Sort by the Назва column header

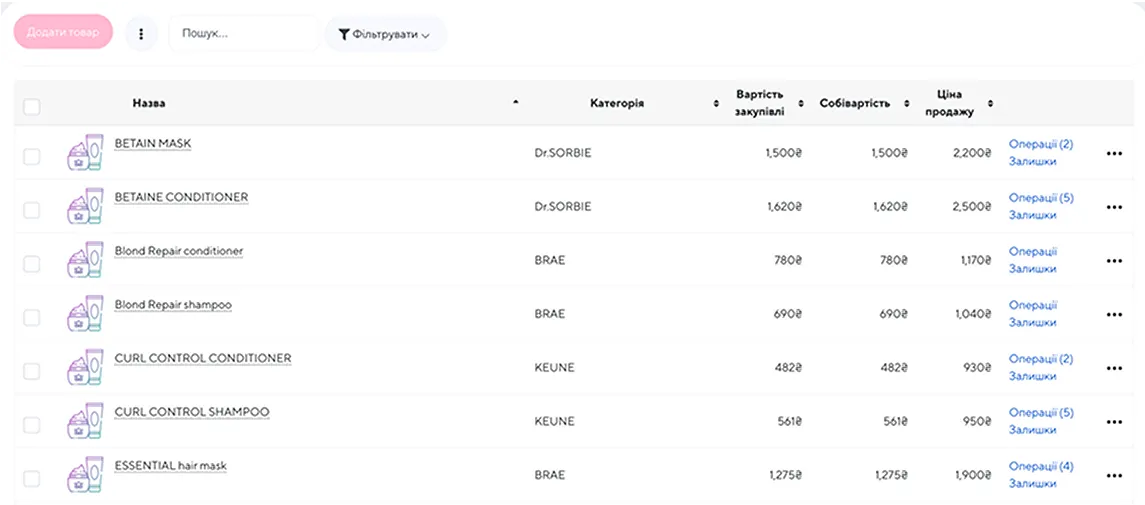tap(149, 104)
